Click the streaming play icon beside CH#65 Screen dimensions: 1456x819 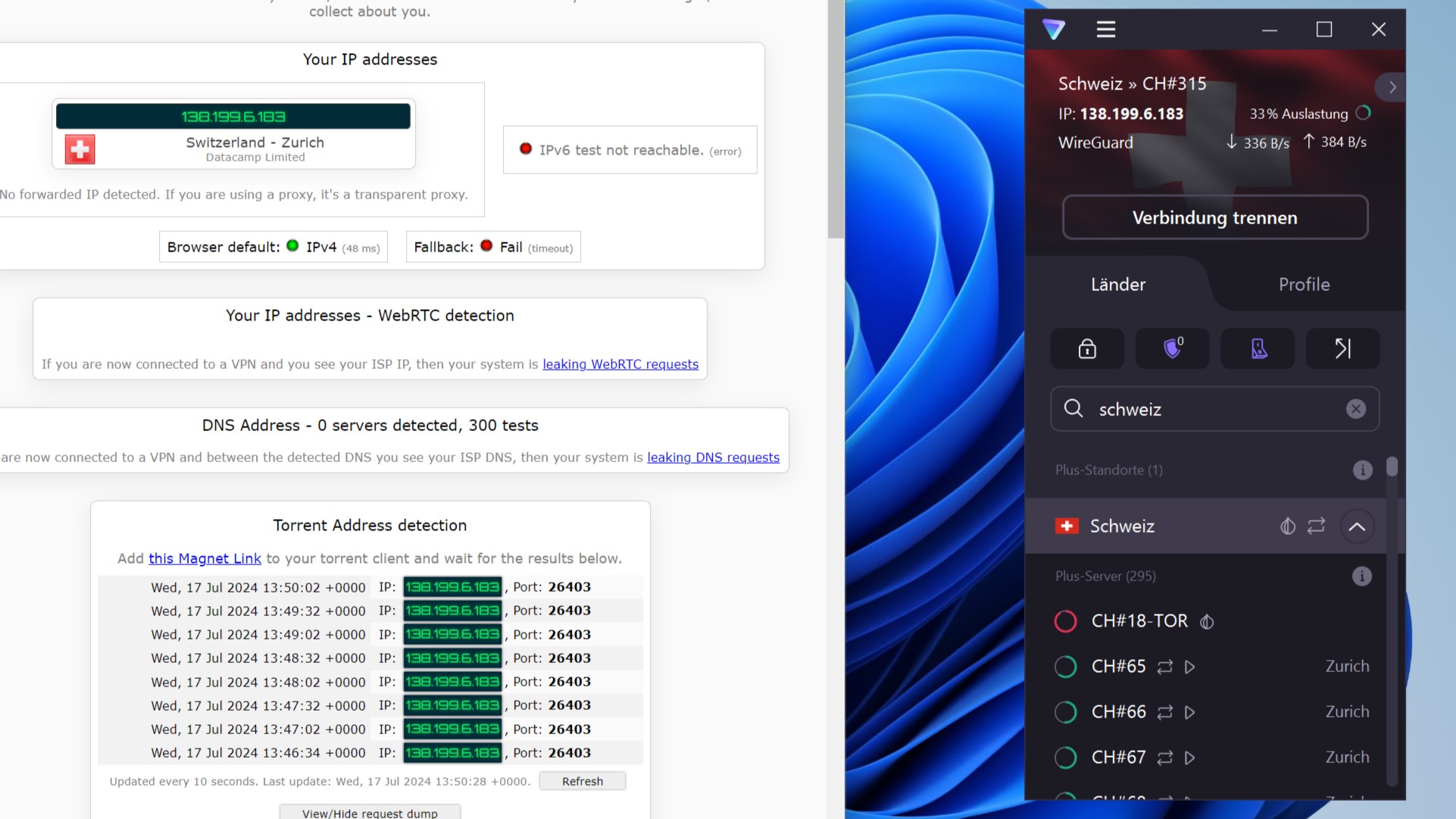pyautogui.click(x=1190, y=667)
